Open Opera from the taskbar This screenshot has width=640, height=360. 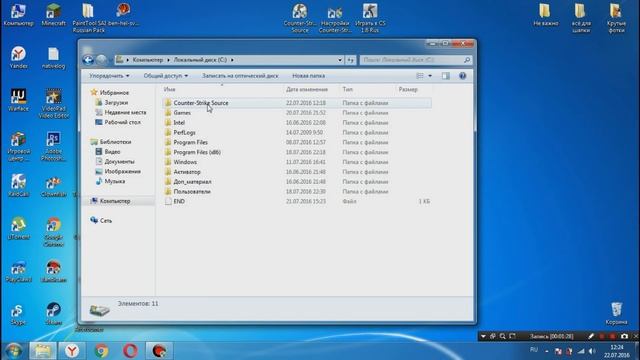pos(130,351)
